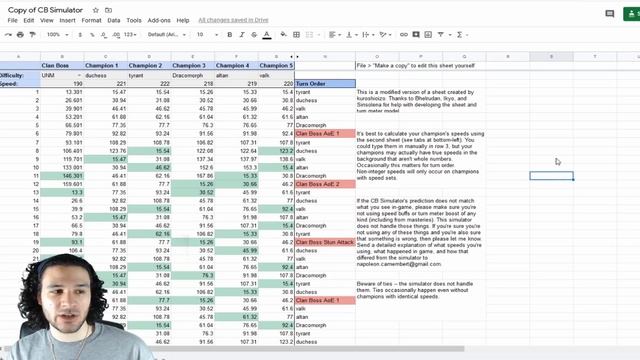Toggle bold formatting
The image size is (640, 360).
pyautogui.click(x=229, y=35)
